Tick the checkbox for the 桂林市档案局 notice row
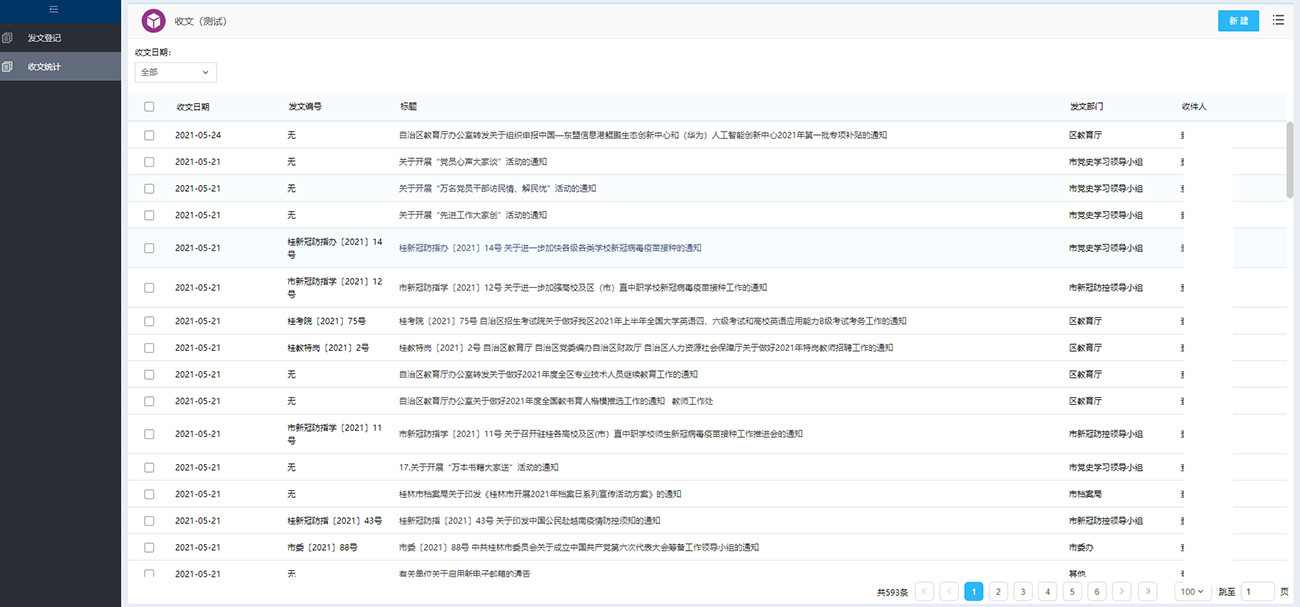 (x=149, y=494)
